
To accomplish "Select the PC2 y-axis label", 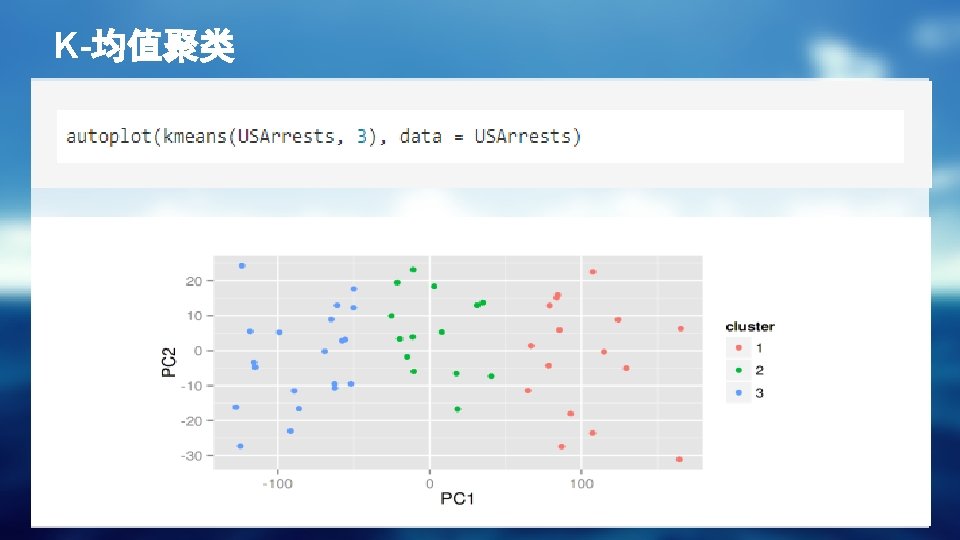I will click(168, 361).
